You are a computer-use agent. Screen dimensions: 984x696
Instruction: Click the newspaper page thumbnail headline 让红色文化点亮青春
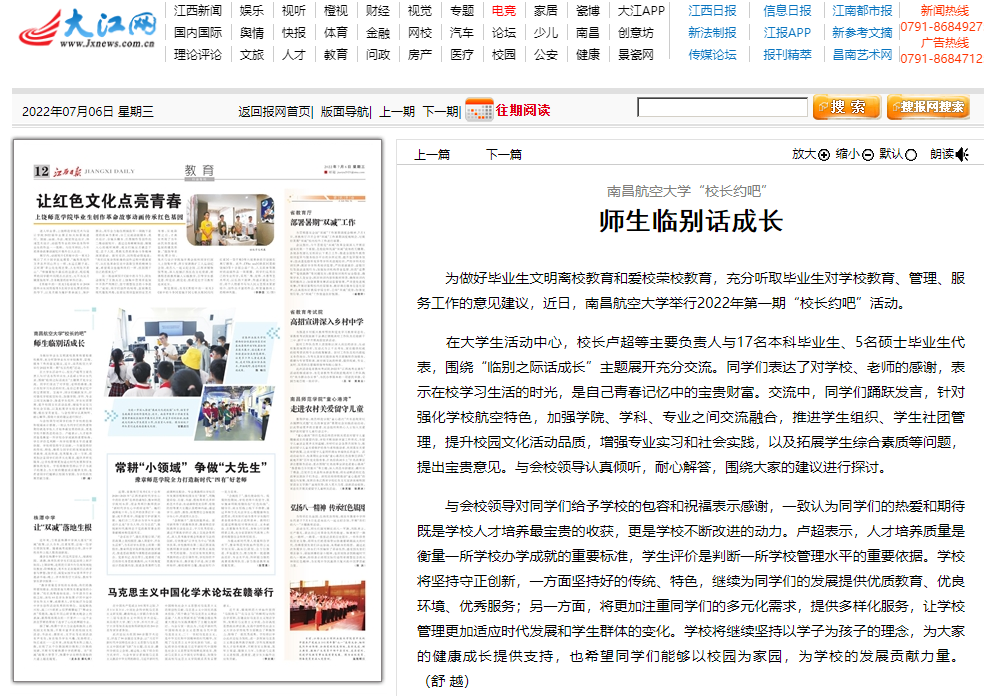click(110, 200)
